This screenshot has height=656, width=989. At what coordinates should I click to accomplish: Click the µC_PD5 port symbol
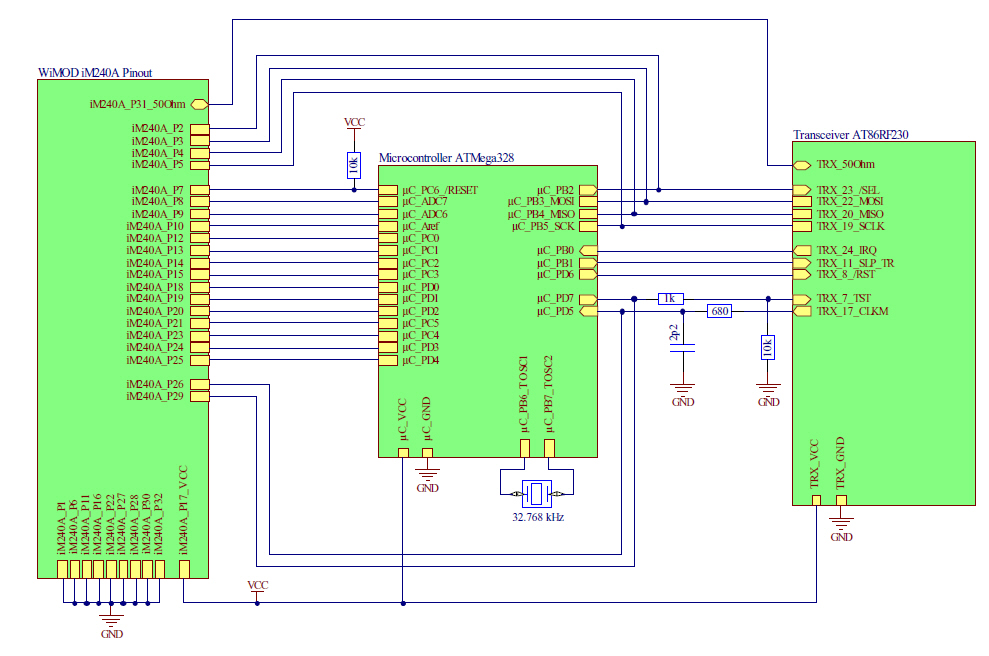588,311
